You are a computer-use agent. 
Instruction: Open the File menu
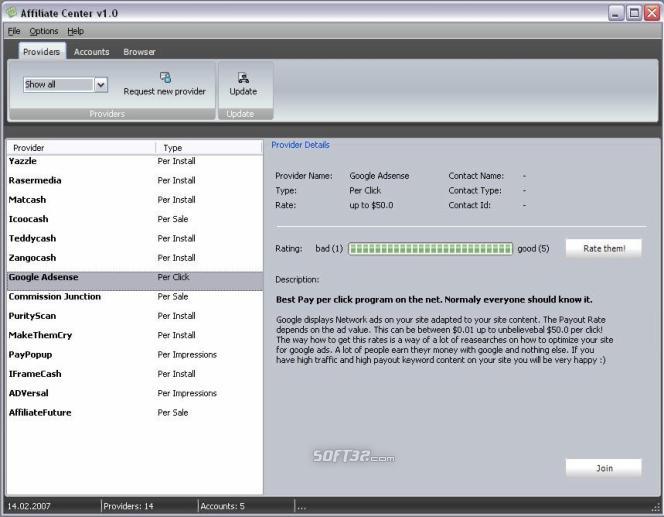click(14, 31)
